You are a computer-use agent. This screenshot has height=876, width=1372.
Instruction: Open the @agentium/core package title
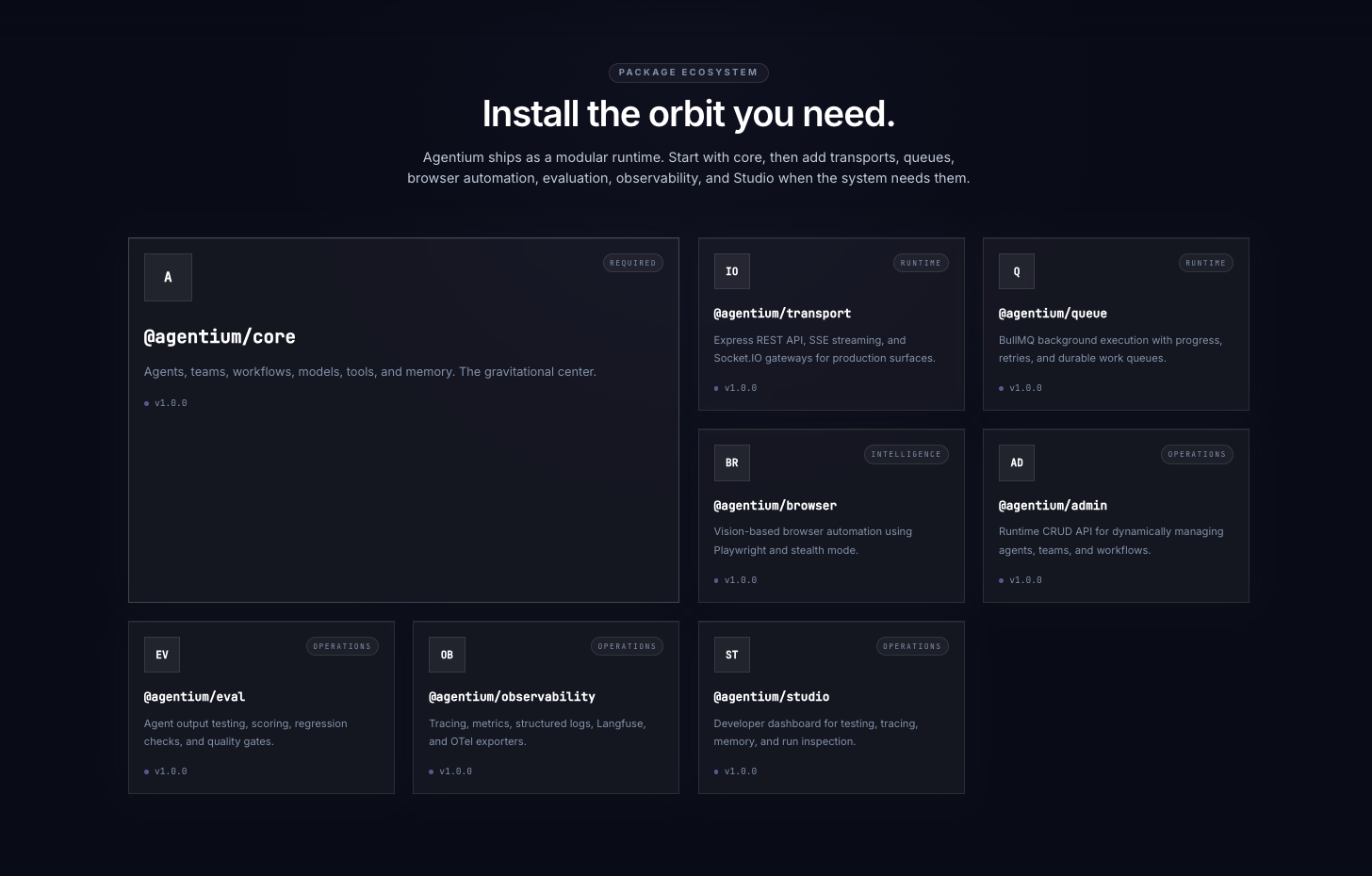pos(220,336)
